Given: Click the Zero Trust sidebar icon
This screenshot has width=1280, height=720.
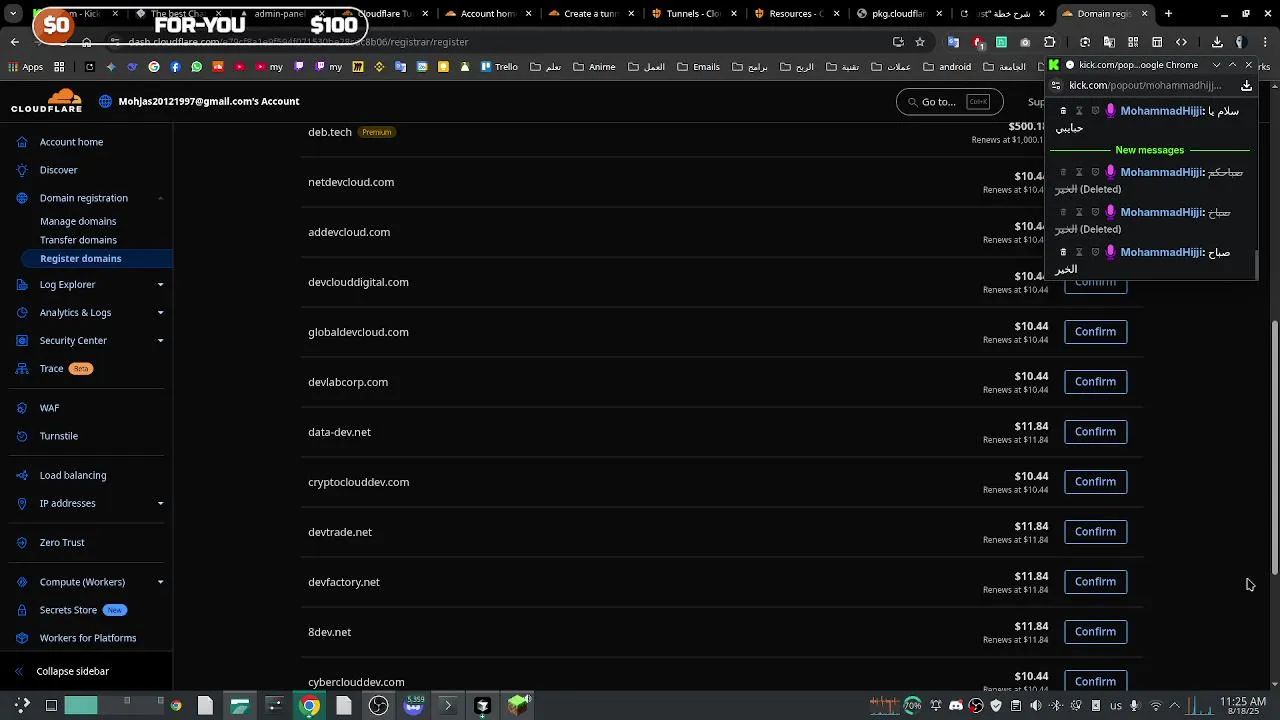Looking at the screenshot, I should (x=22, y=542).
